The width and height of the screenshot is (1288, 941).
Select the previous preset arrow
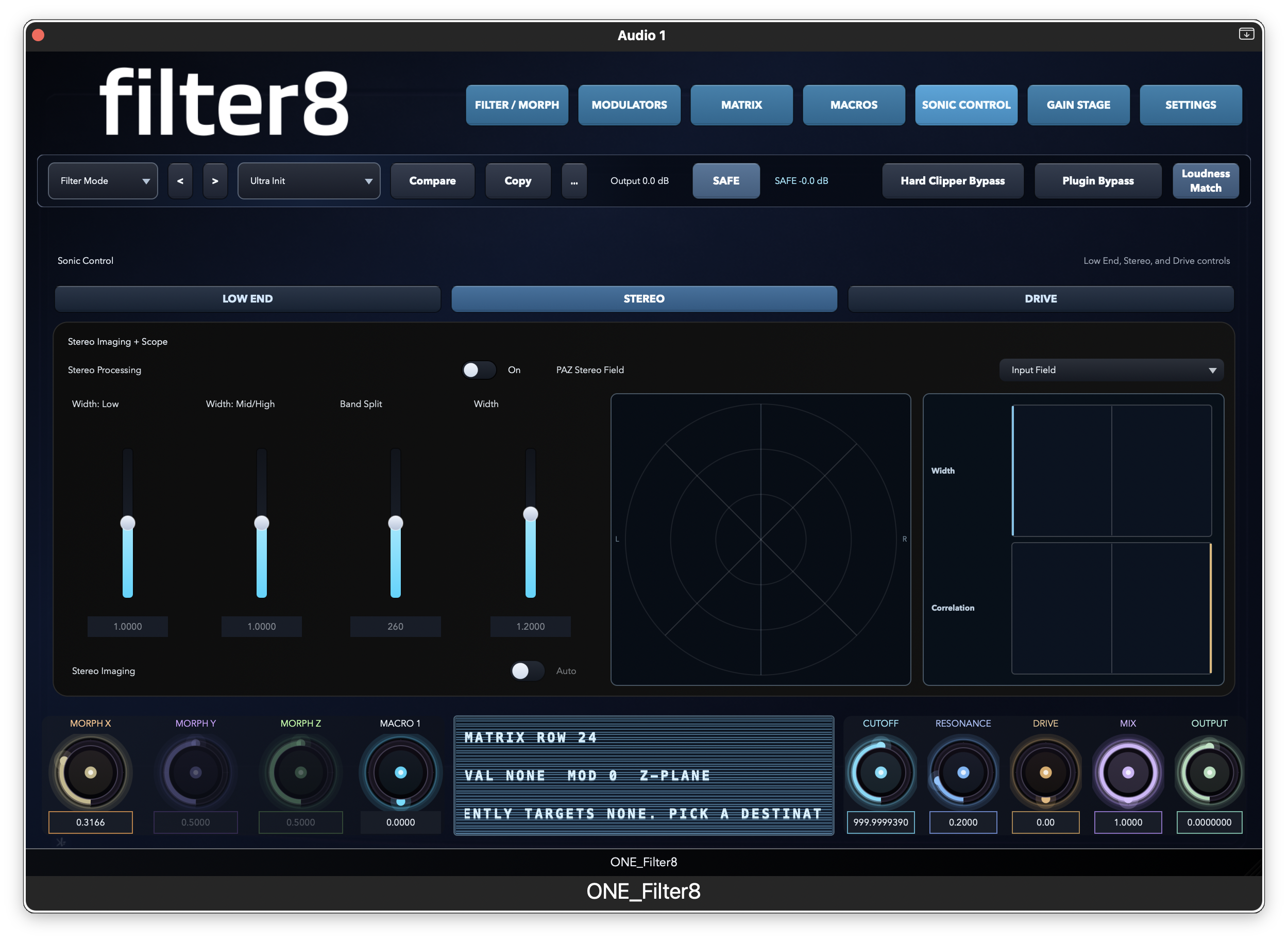point(180,180)
